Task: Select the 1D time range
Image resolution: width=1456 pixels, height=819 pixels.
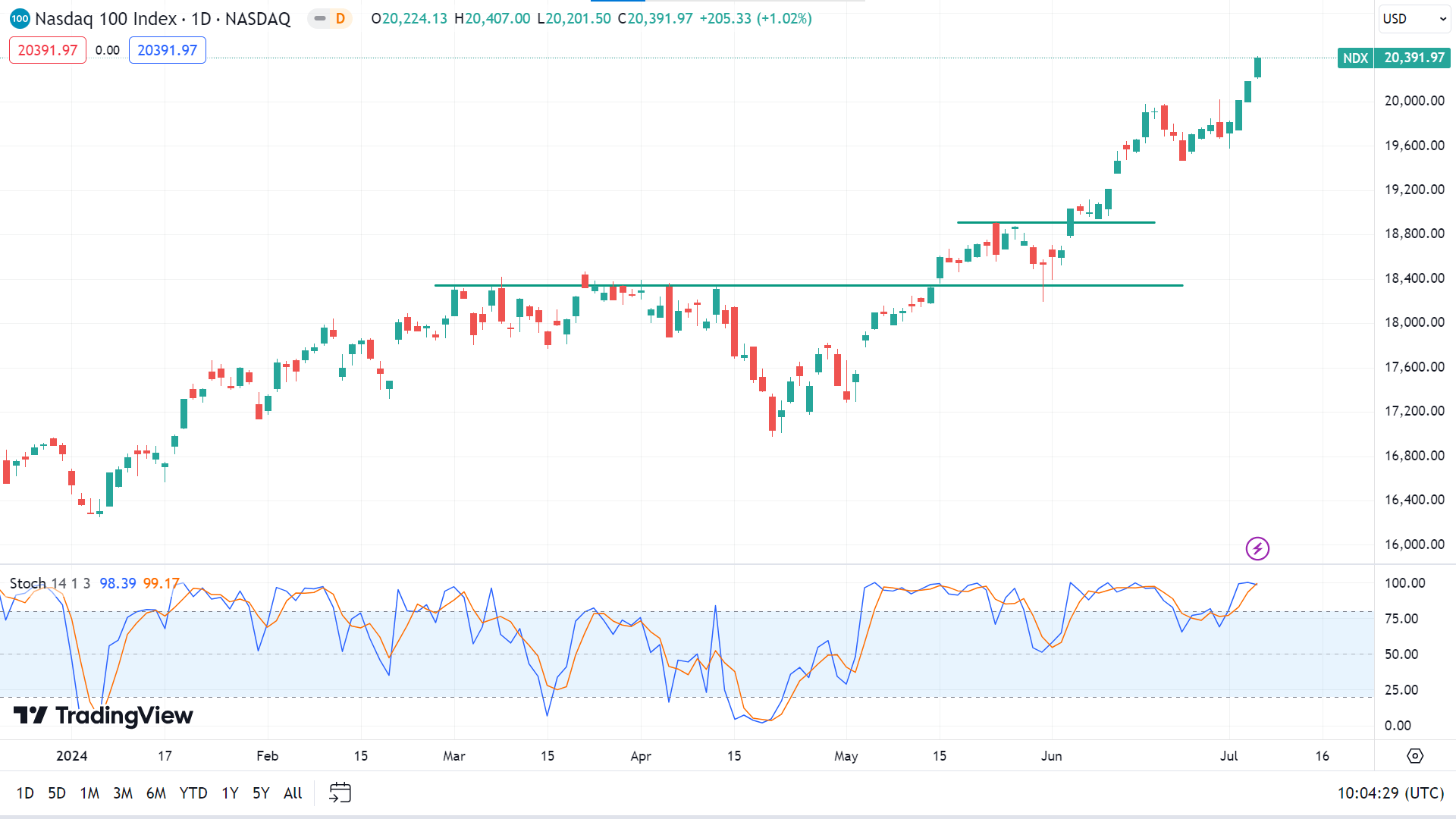Action: pos(25,793)
